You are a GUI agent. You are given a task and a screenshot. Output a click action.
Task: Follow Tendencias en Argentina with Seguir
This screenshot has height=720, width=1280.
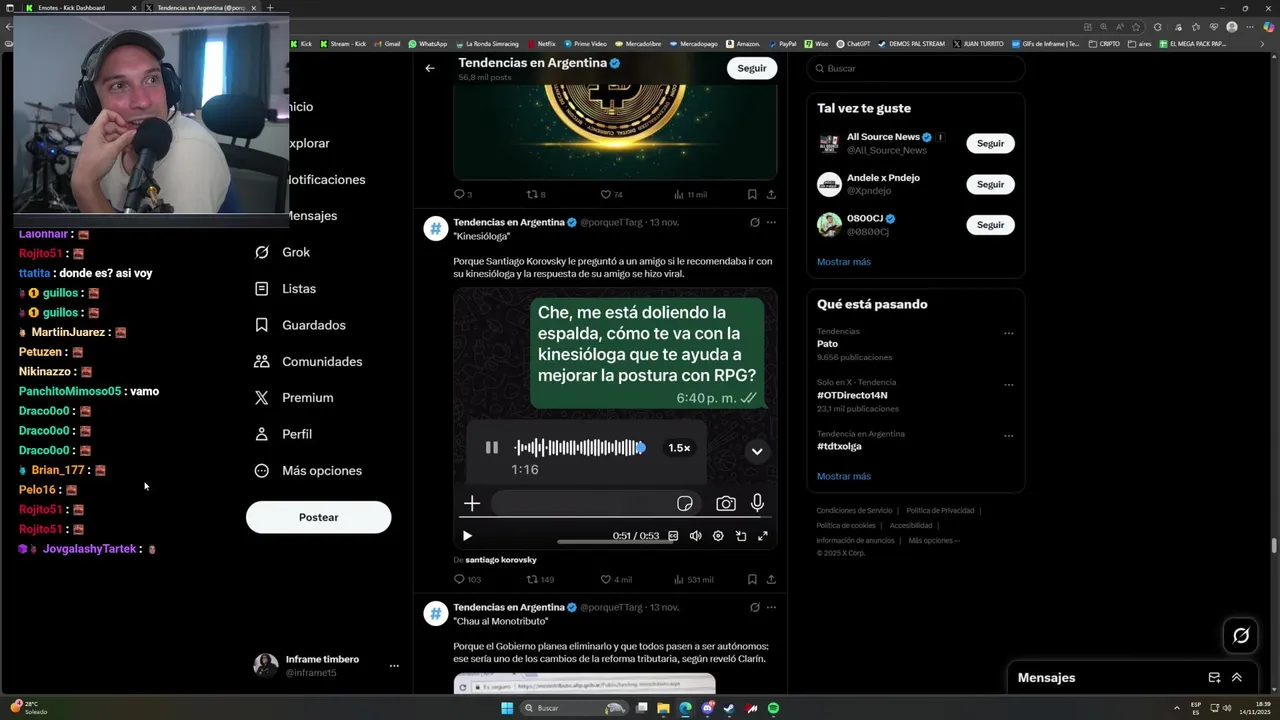click(752, 68)
